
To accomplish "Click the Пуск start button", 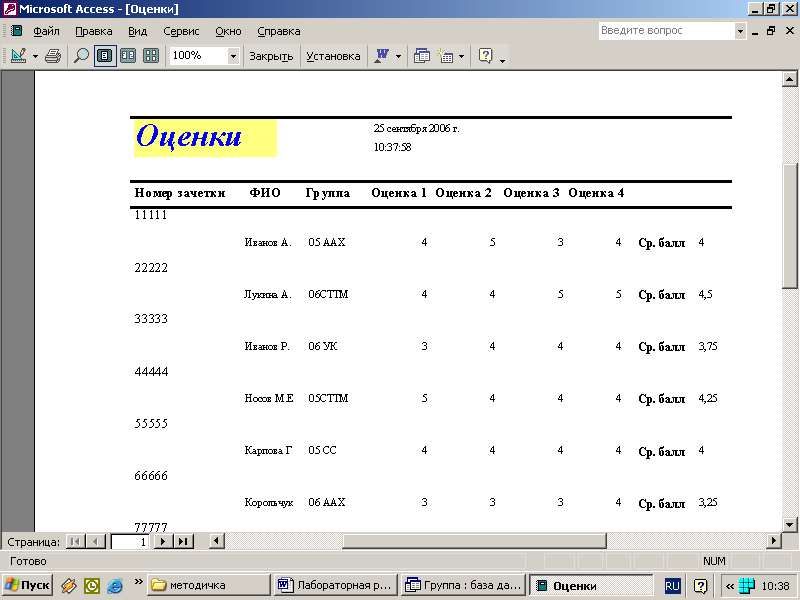I will [27, 585].
